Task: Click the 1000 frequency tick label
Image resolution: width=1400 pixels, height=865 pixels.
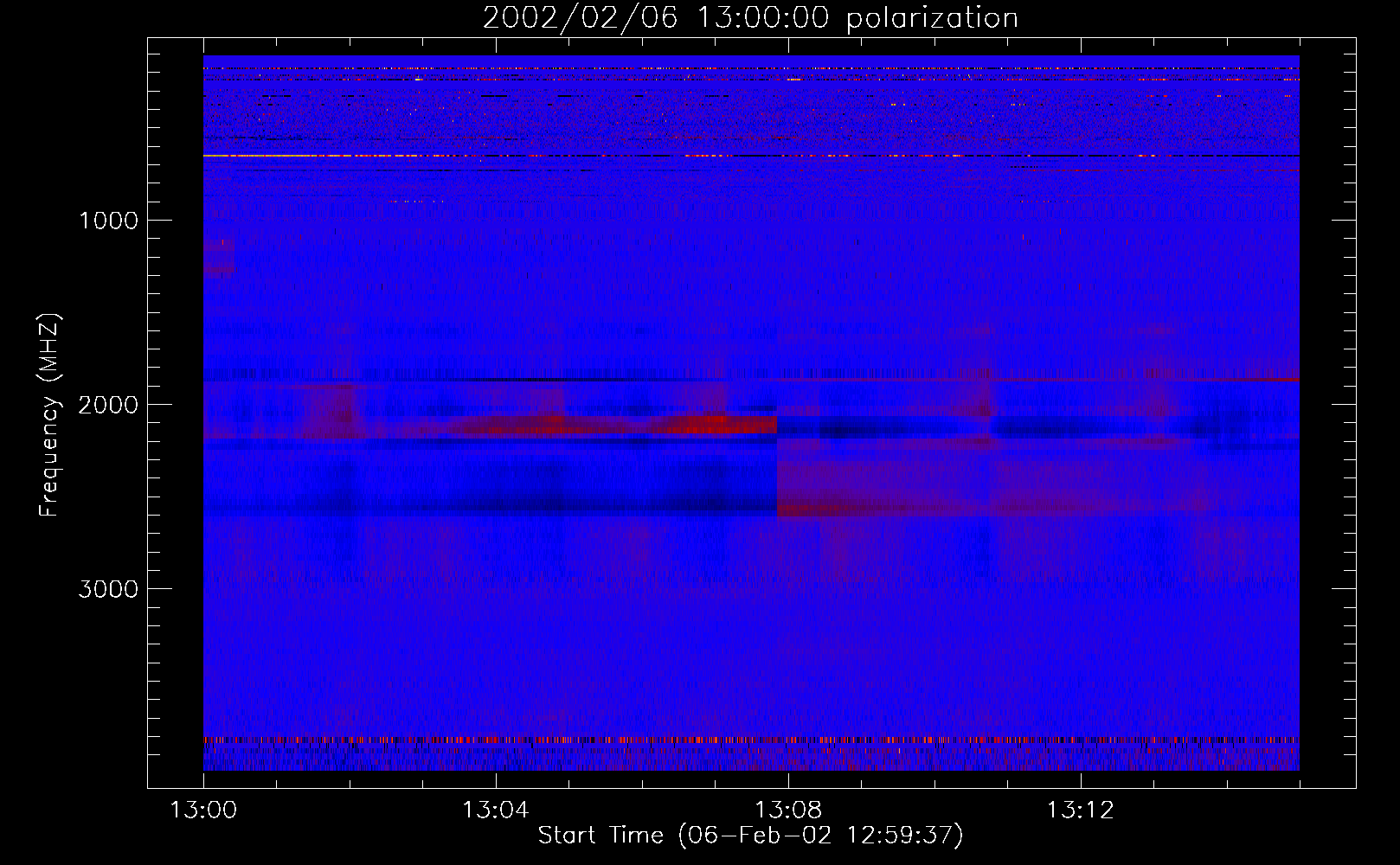Action: pos(108,221)
